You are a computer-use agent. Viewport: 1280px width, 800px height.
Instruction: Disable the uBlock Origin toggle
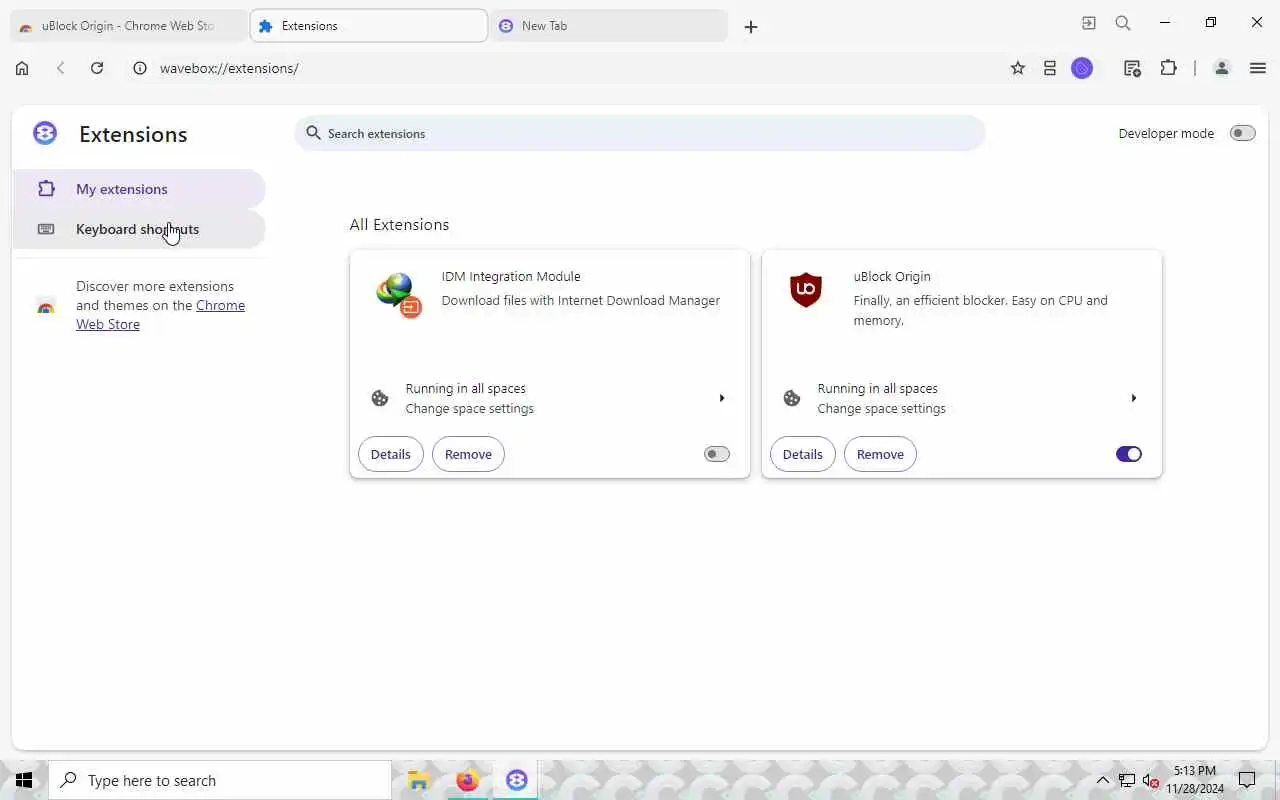(x=1129, y=454)
